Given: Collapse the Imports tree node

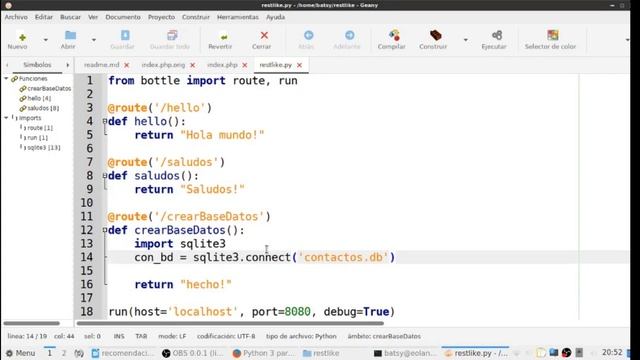Looking at the screenshot, I should point(6,118).
